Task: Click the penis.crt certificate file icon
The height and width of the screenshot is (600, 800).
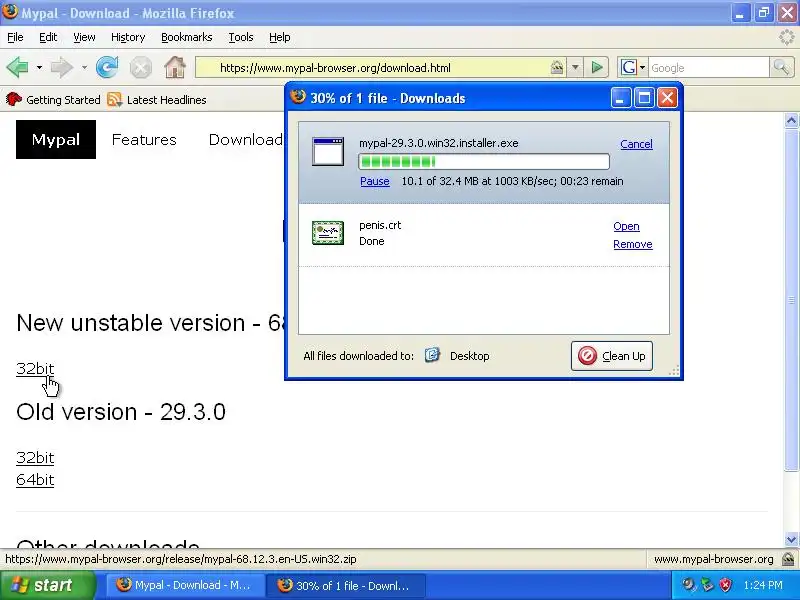Action: (328, 233)
